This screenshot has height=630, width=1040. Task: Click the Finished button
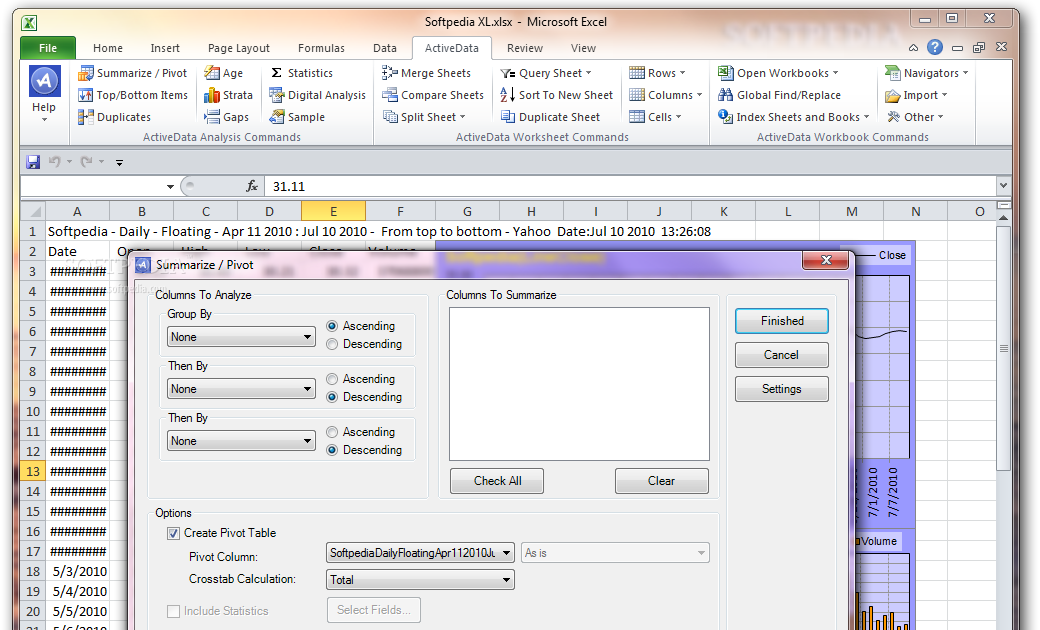tap(782, 321)
